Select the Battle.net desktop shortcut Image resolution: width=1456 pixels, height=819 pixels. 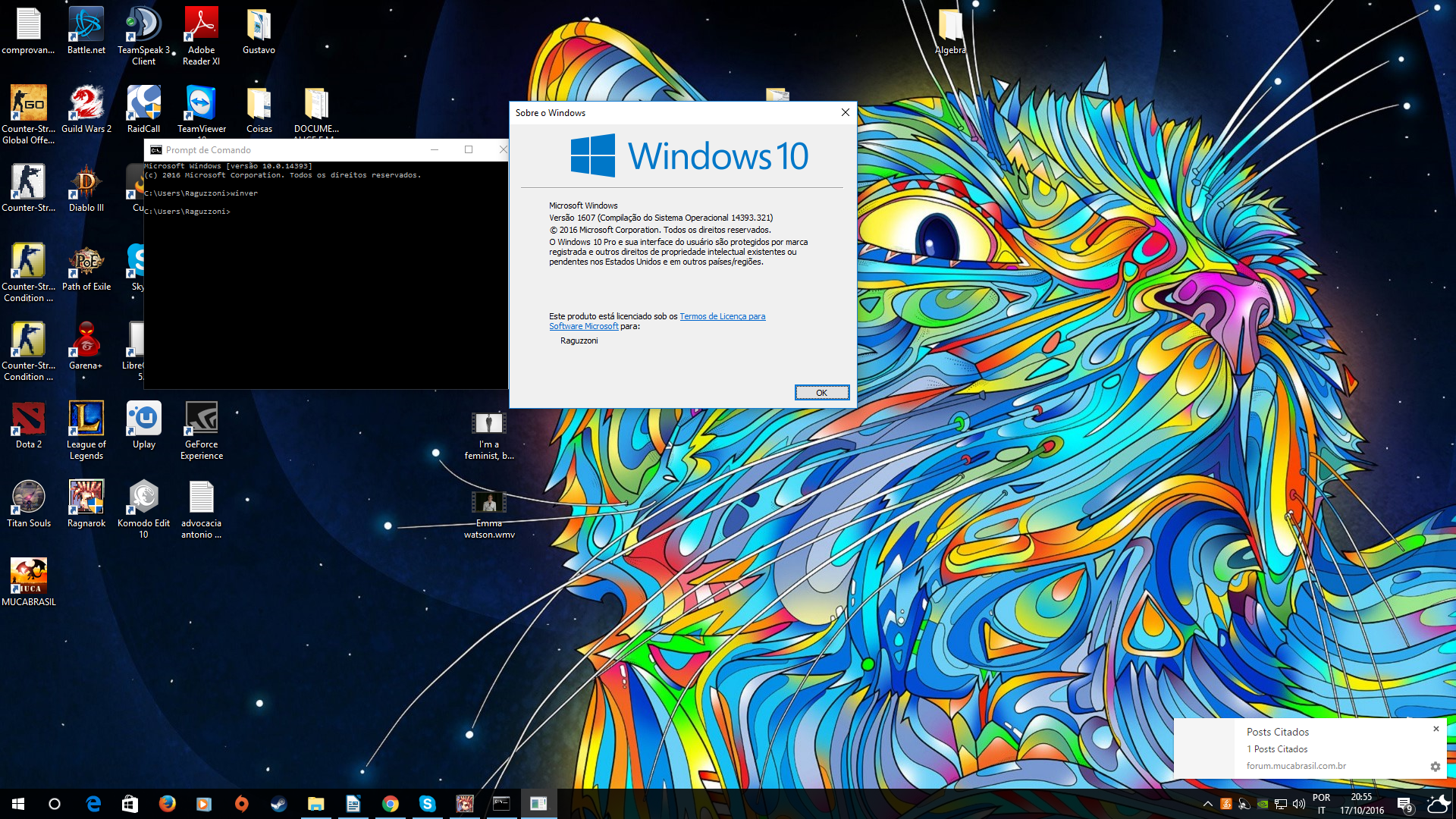point(86,30)
